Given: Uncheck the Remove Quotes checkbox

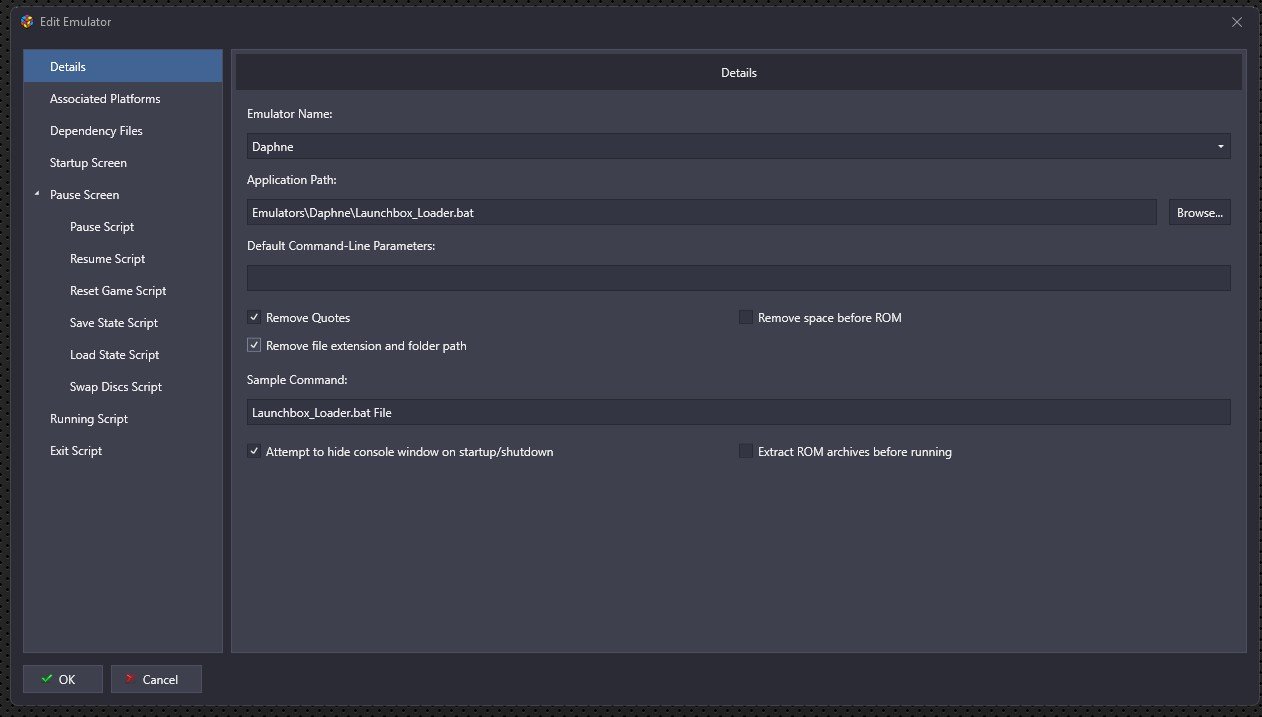Looking at the screenshot, I should pyautogui.click(x=254, y=318).
